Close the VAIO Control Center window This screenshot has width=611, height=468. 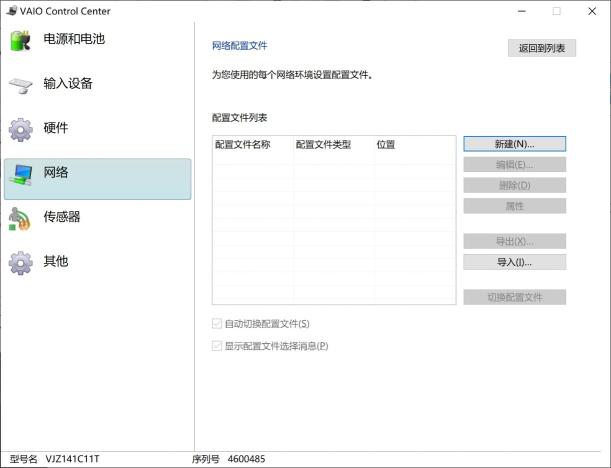click(592, 11)
